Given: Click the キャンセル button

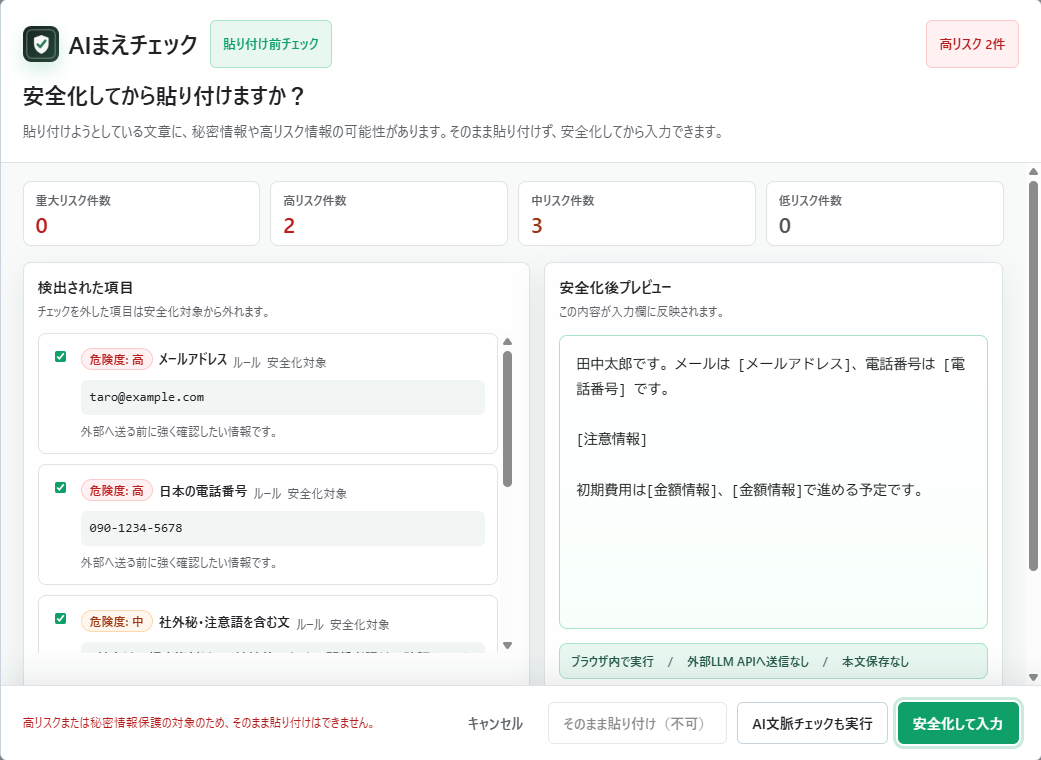Looking at the screenshot, I should click(495, 723).
